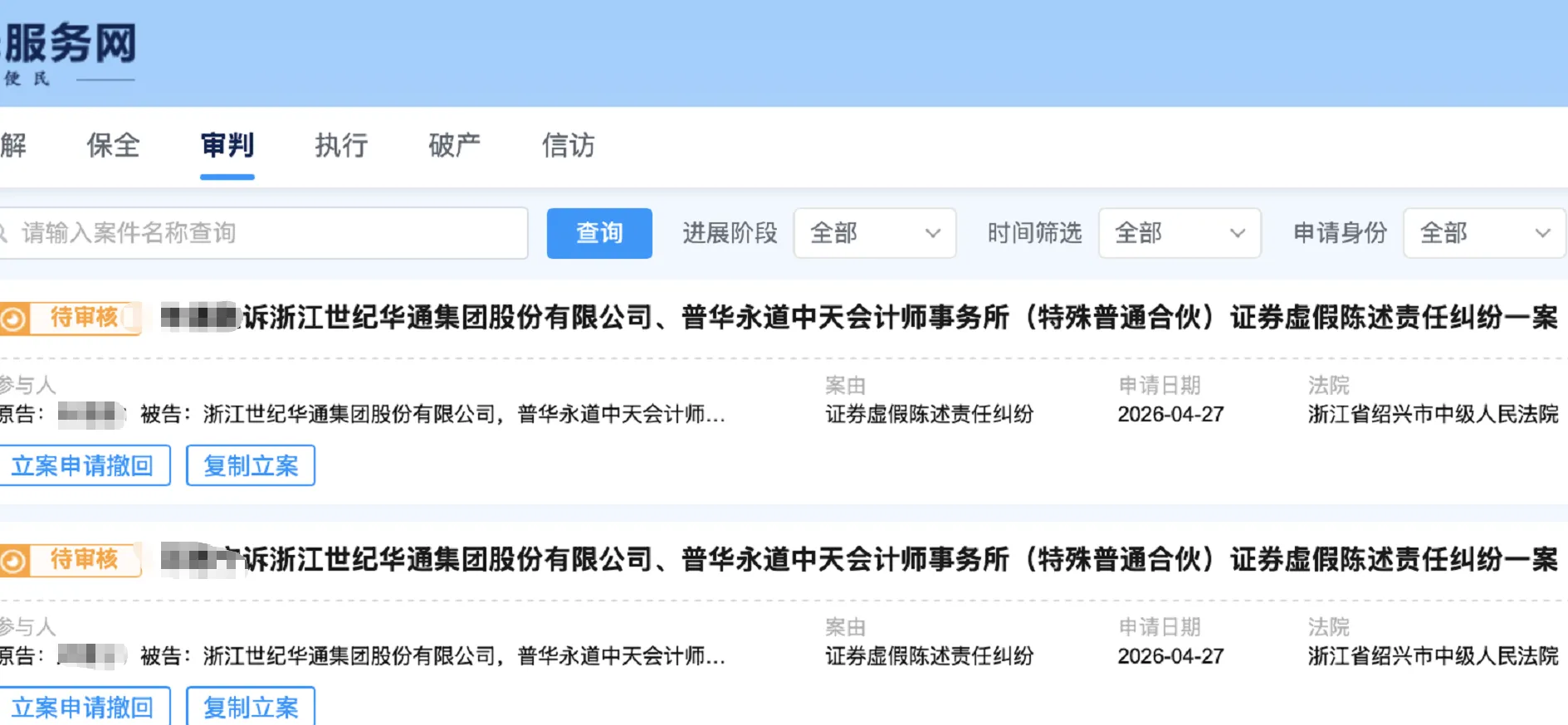The image size is (1568, 725).
Task: Click the blue 查询 button
Action: [x=599, y=233]
